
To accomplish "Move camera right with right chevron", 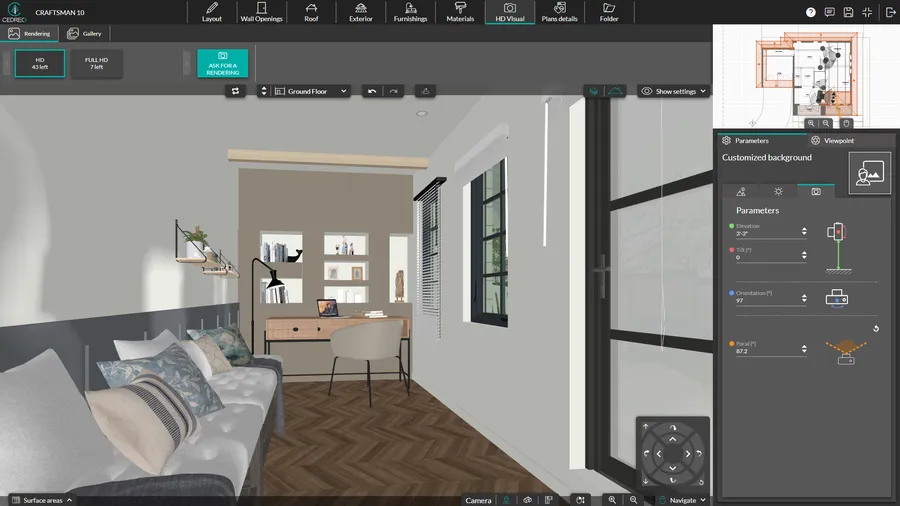I will tap(688, 453).
